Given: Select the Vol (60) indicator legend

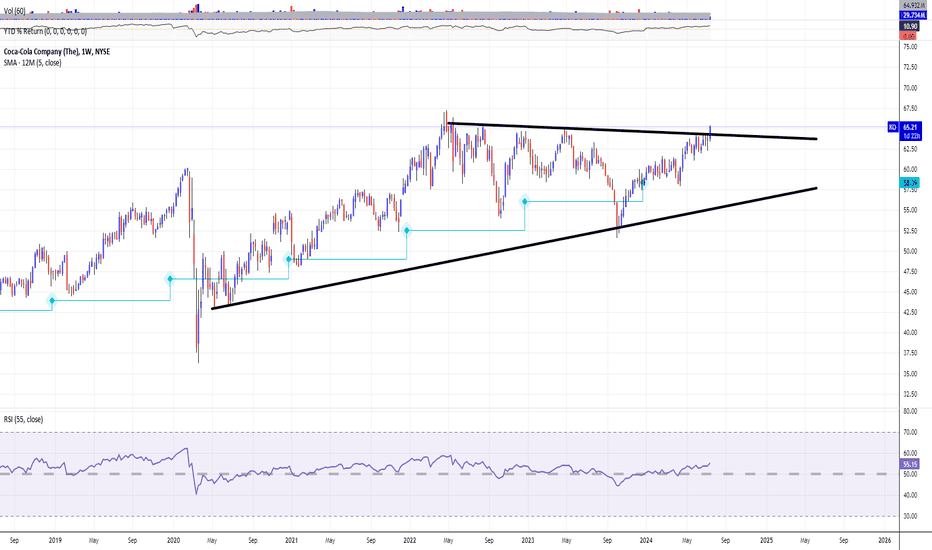Looking at the screenshot, I should pos(15,11).
